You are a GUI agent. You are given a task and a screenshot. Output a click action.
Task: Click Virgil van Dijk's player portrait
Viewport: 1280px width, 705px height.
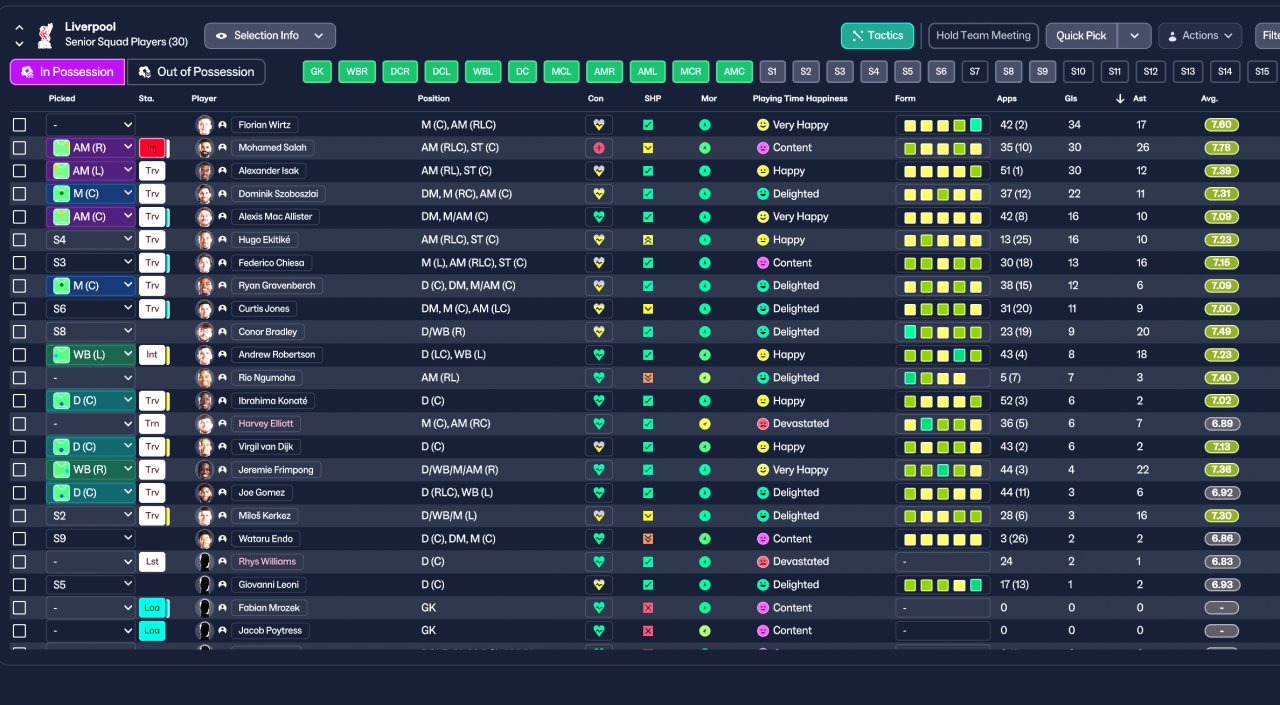point(205,447)
